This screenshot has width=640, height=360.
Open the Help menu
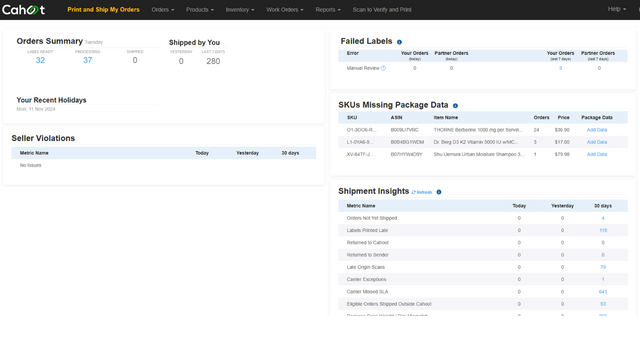[x=616, y=9]
